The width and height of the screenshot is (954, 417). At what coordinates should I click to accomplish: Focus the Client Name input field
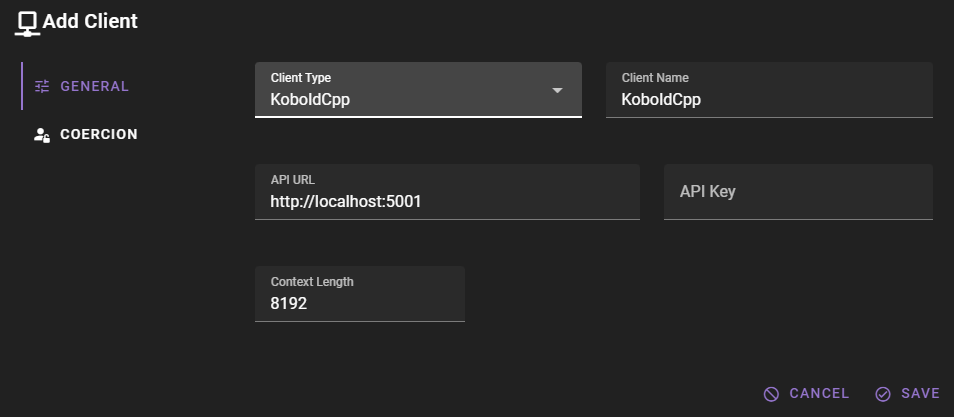(x=768, y=99)
